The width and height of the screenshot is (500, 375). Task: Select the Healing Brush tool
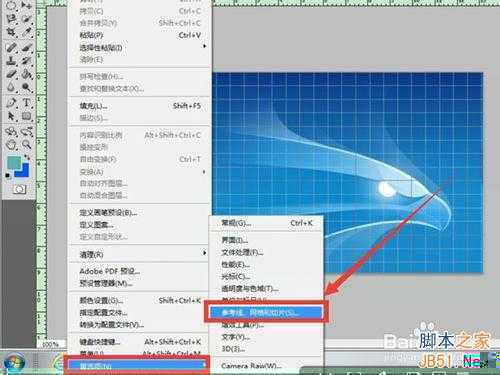point(11,48)
